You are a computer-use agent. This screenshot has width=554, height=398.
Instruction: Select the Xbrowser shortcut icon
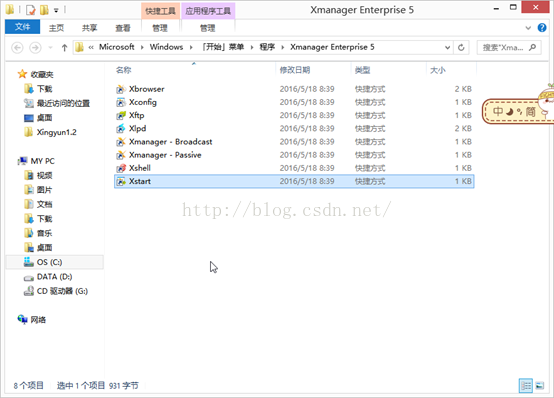pos(121,89)
